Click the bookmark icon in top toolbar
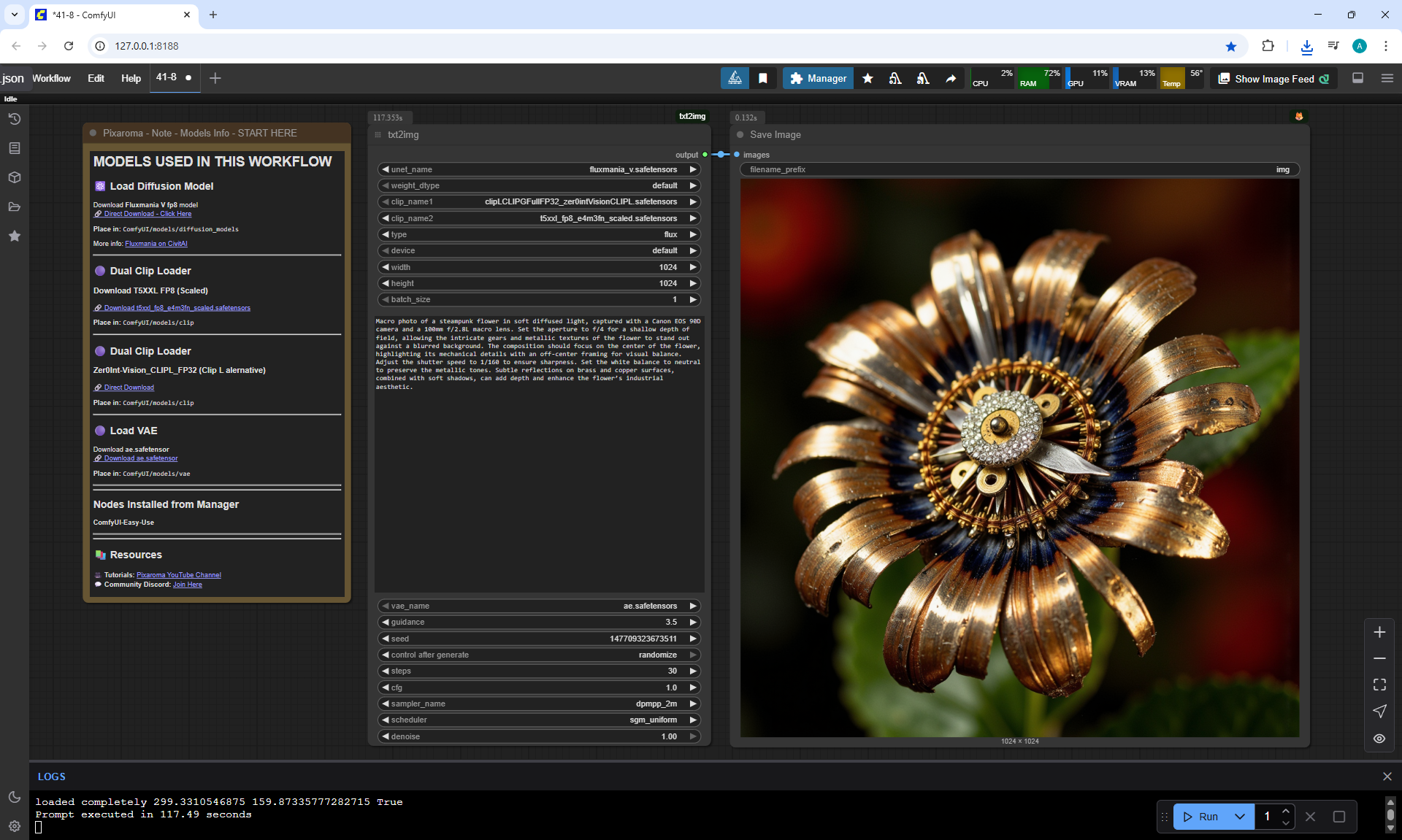1402x840 pixels. [763, 79]
